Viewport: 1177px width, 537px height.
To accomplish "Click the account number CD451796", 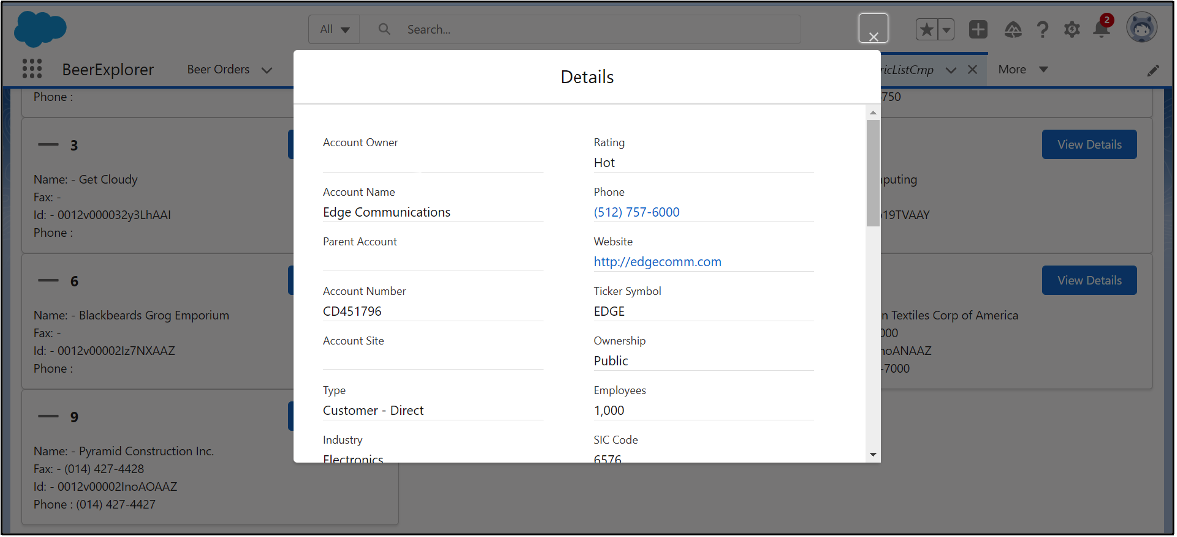I will [352, 312].
